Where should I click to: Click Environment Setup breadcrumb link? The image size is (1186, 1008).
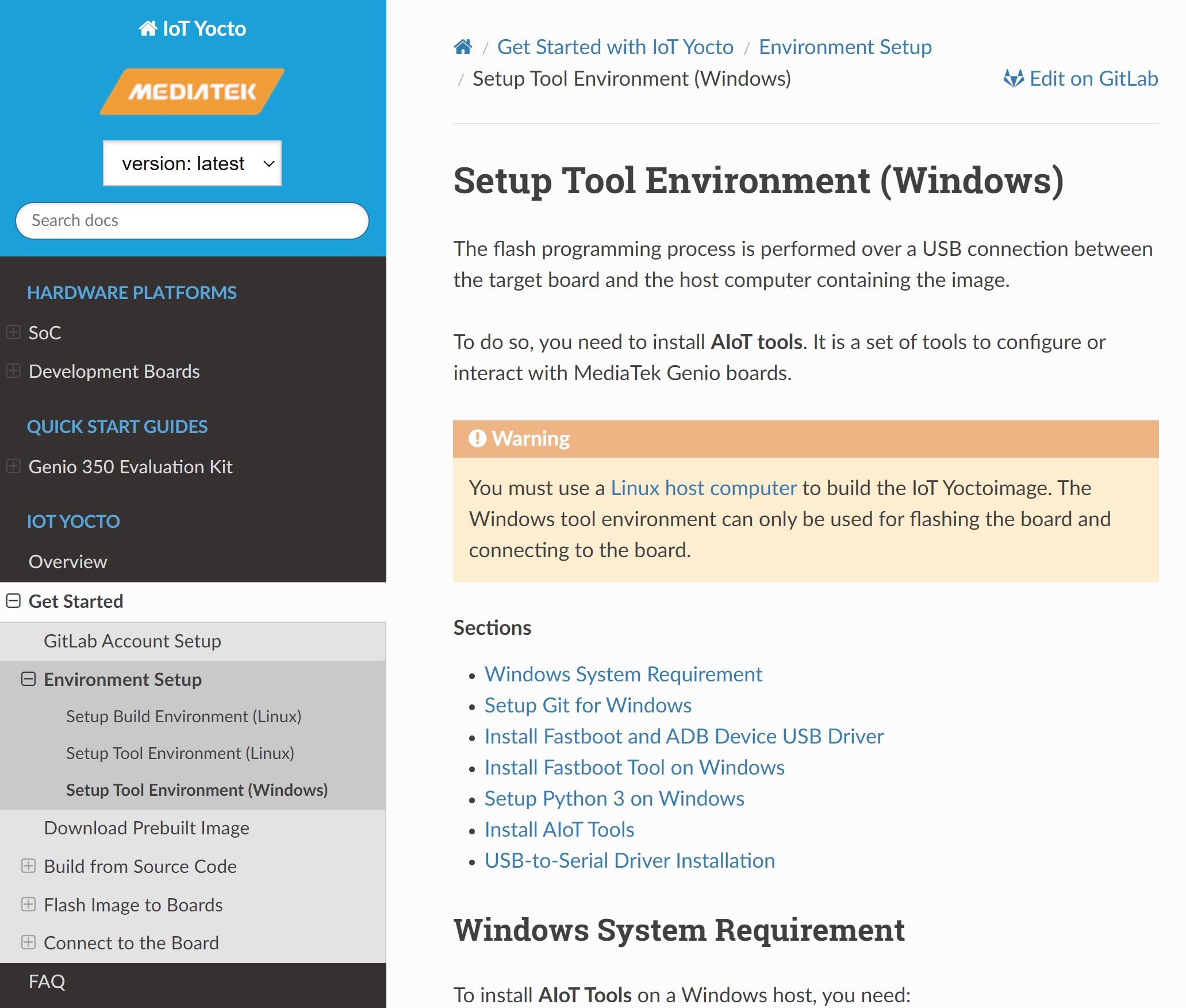845,47
